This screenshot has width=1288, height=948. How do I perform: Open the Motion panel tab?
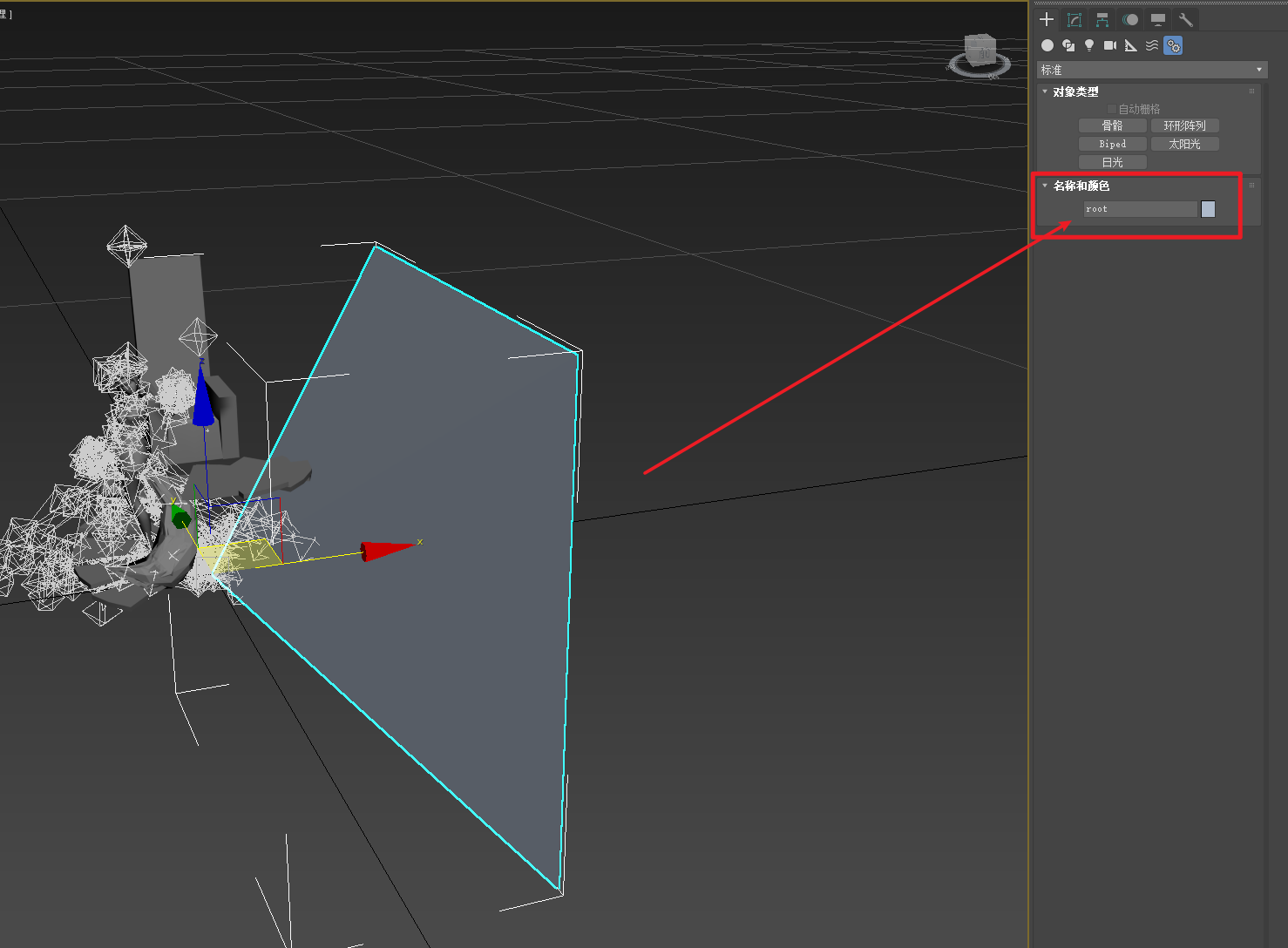(x=1130, y=19)
